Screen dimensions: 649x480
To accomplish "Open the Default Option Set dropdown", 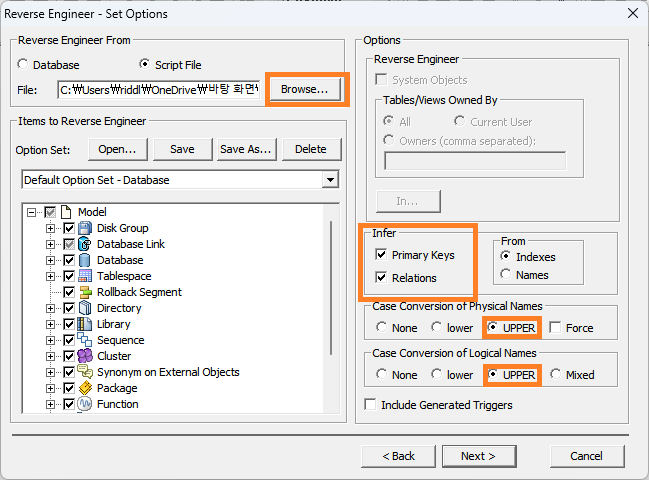I will tap(330, 180).
